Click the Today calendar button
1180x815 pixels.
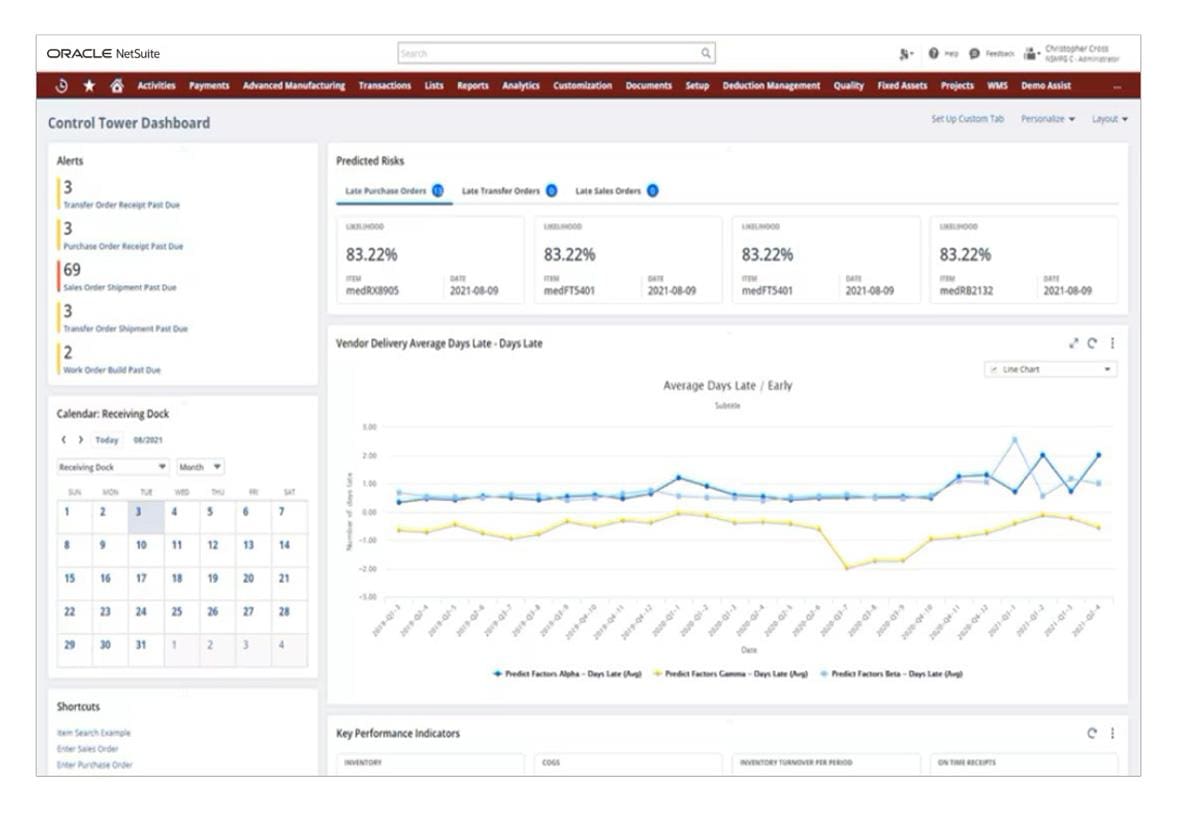(107, 440)
